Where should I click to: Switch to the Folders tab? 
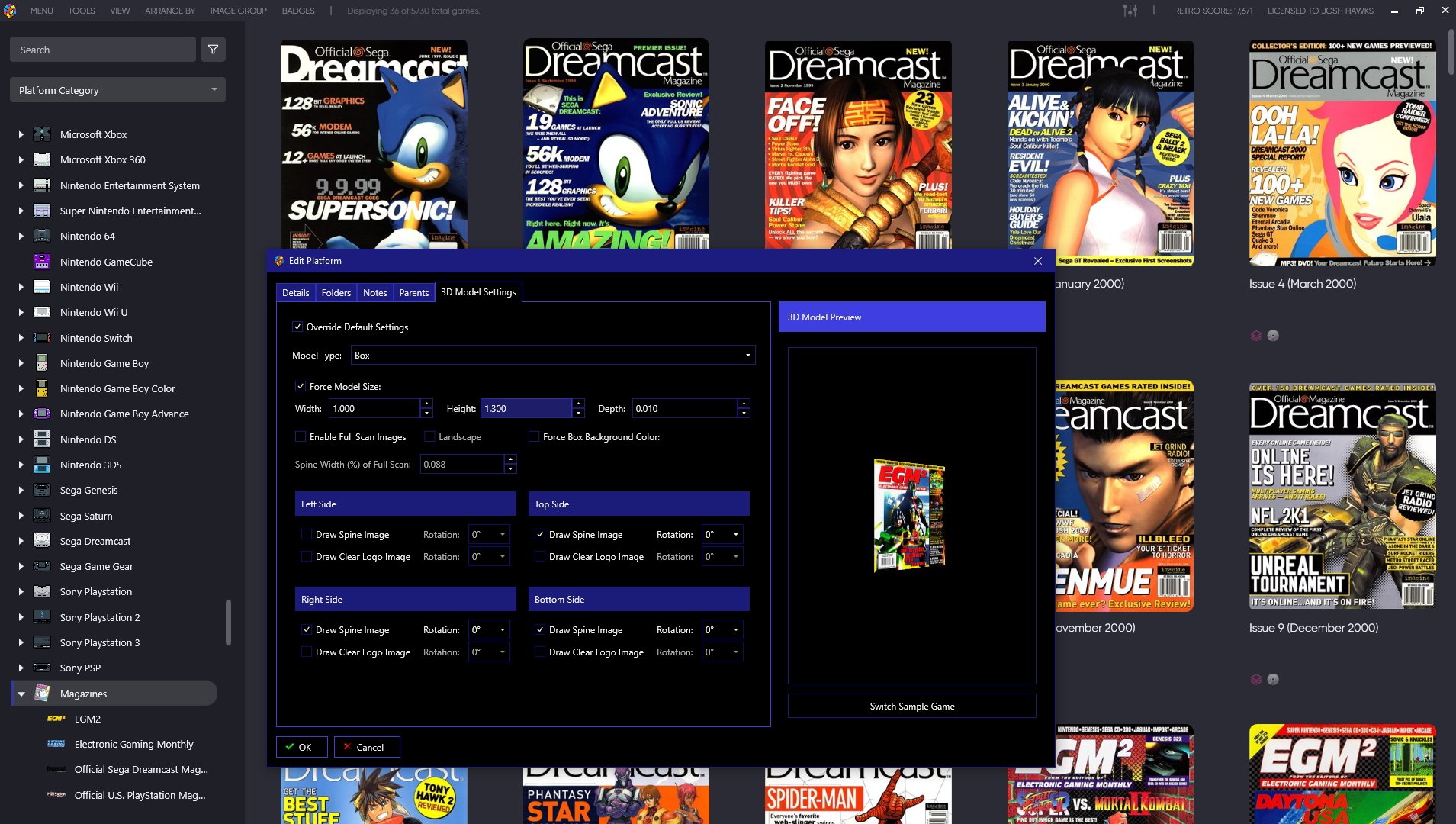coord(336,292)
